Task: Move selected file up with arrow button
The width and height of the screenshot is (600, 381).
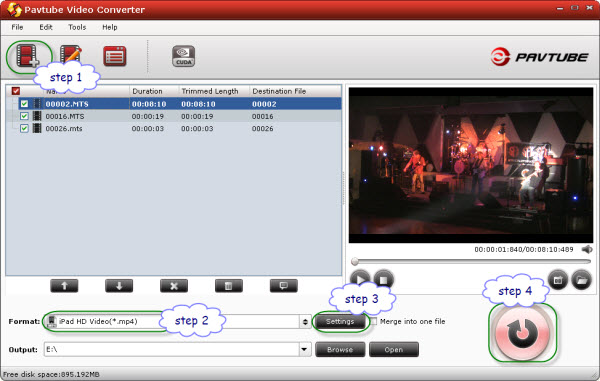Action: [64, 286]
